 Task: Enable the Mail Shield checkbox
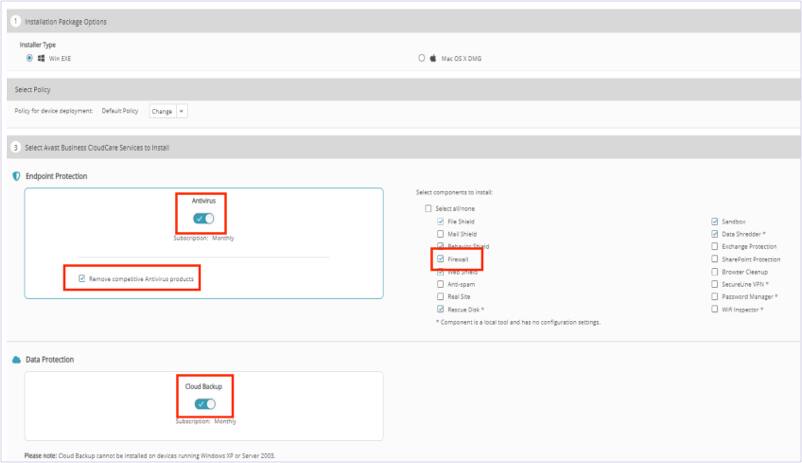click(441, 233)
